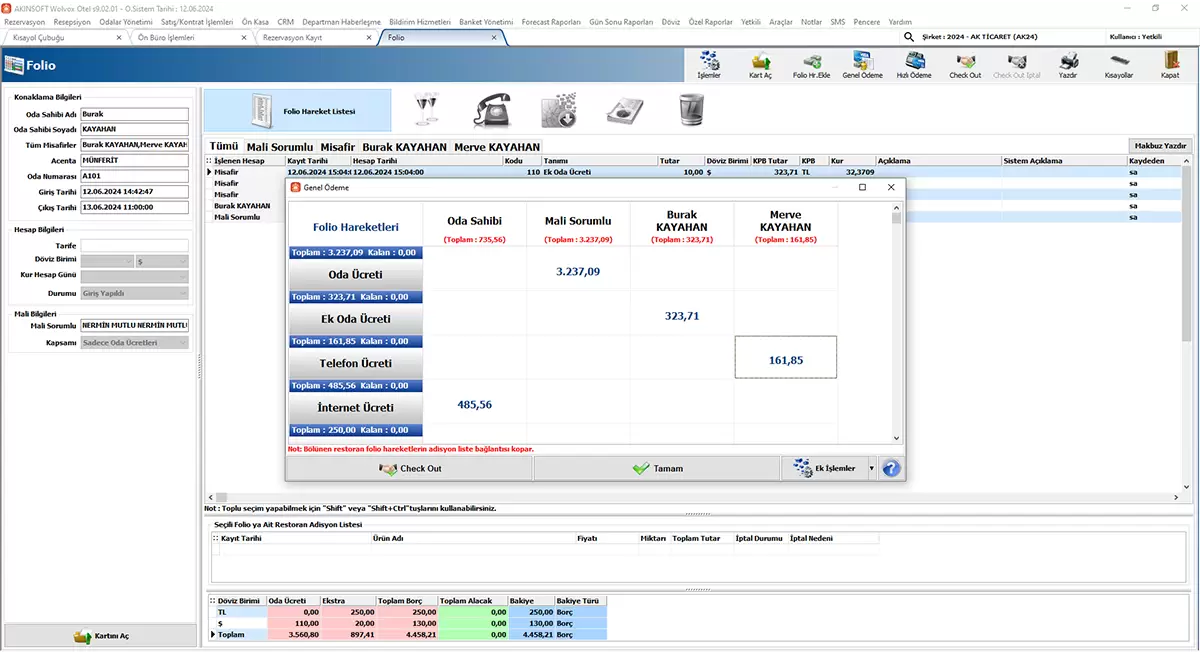Open Hızlı Ödeme from the toolbar
1200x653 pixels.
(913, 66)
